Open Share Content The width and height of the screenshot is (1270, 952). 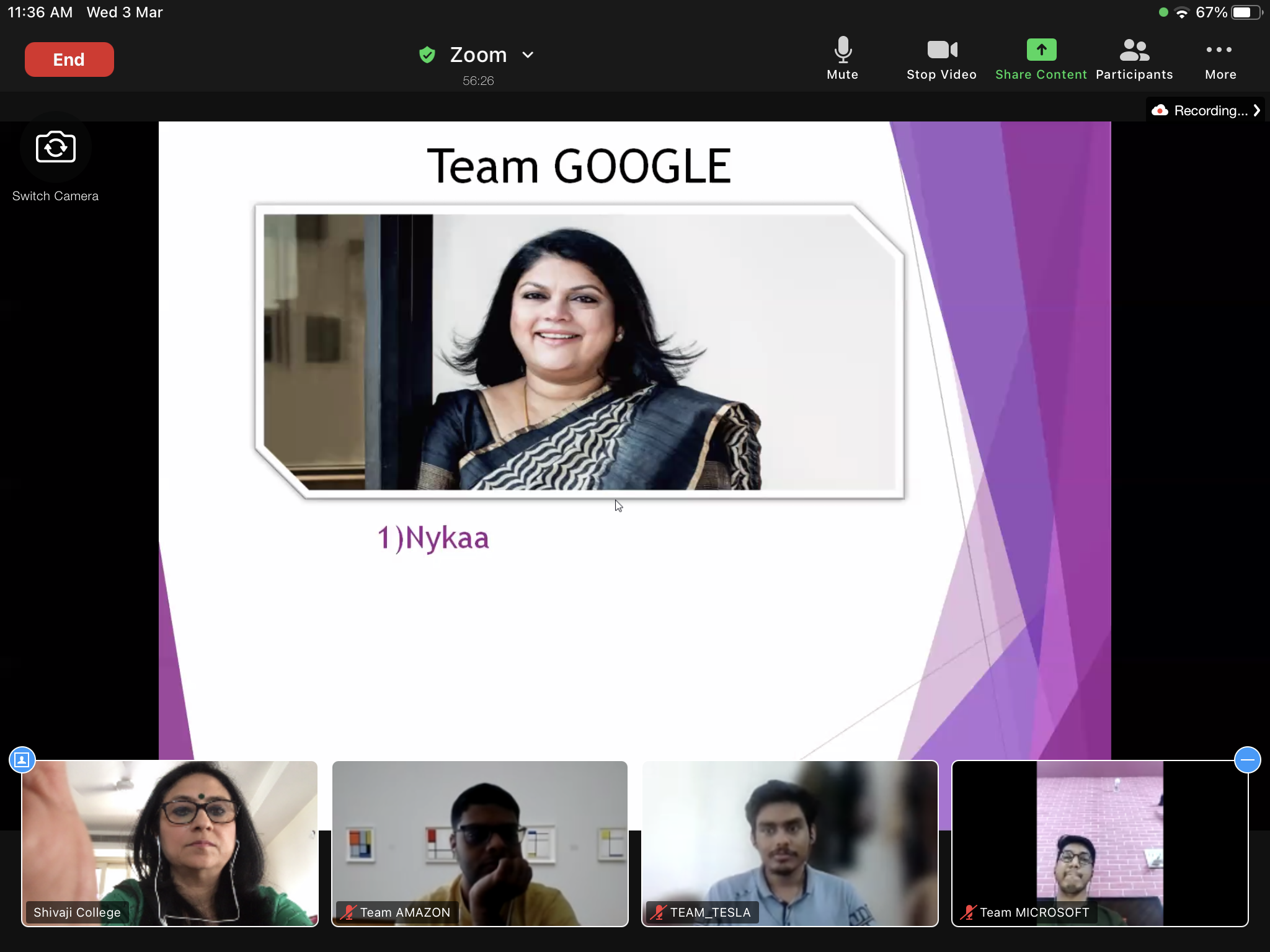1041,58
